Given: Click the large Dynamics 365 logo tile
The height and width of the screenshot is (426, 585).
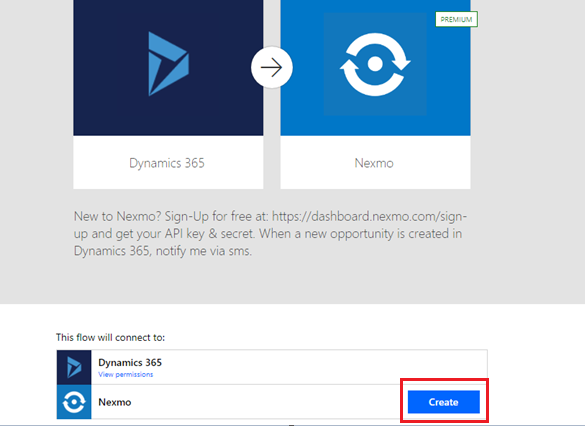Looking at the screenshot, I should tap(168, 68).
